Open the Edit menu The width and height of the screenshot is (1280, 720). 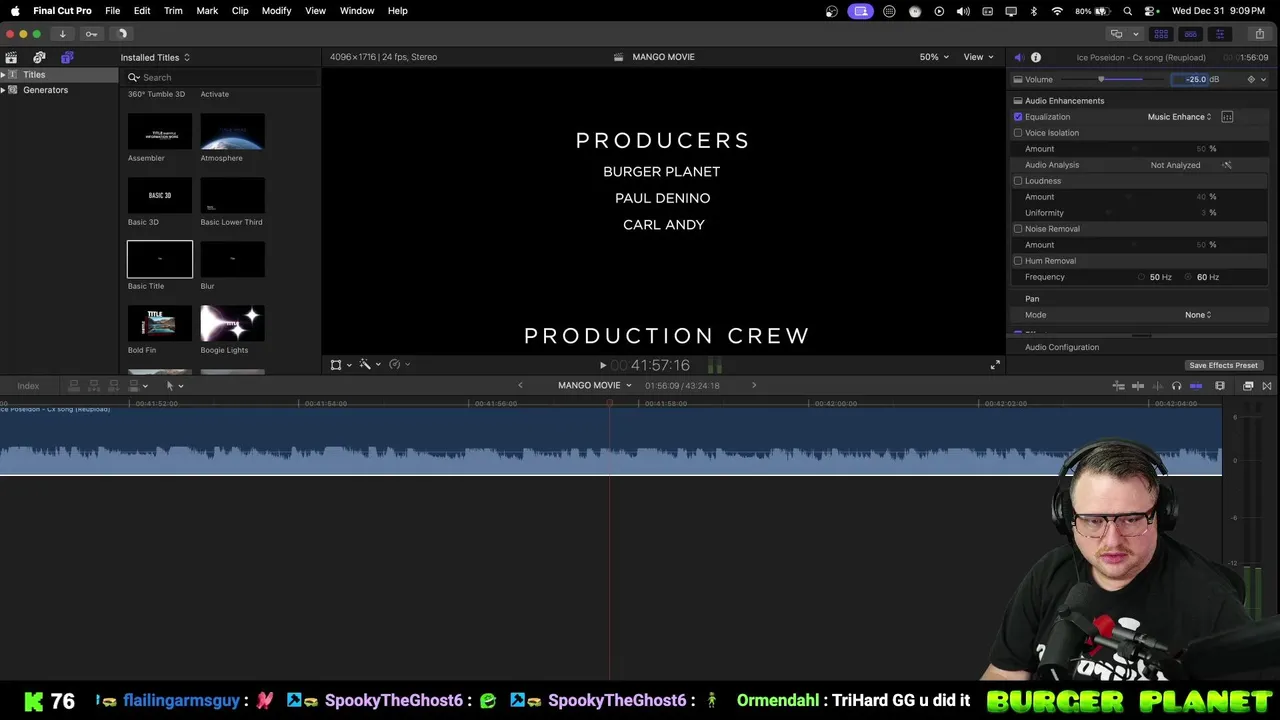[142, 11]
